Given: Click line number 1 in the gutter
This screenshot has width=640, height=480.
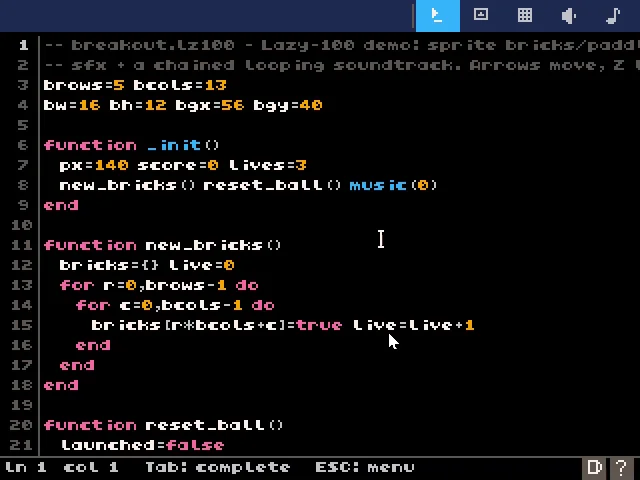Looking at the screenshot, I should click(x=24, y=45).
